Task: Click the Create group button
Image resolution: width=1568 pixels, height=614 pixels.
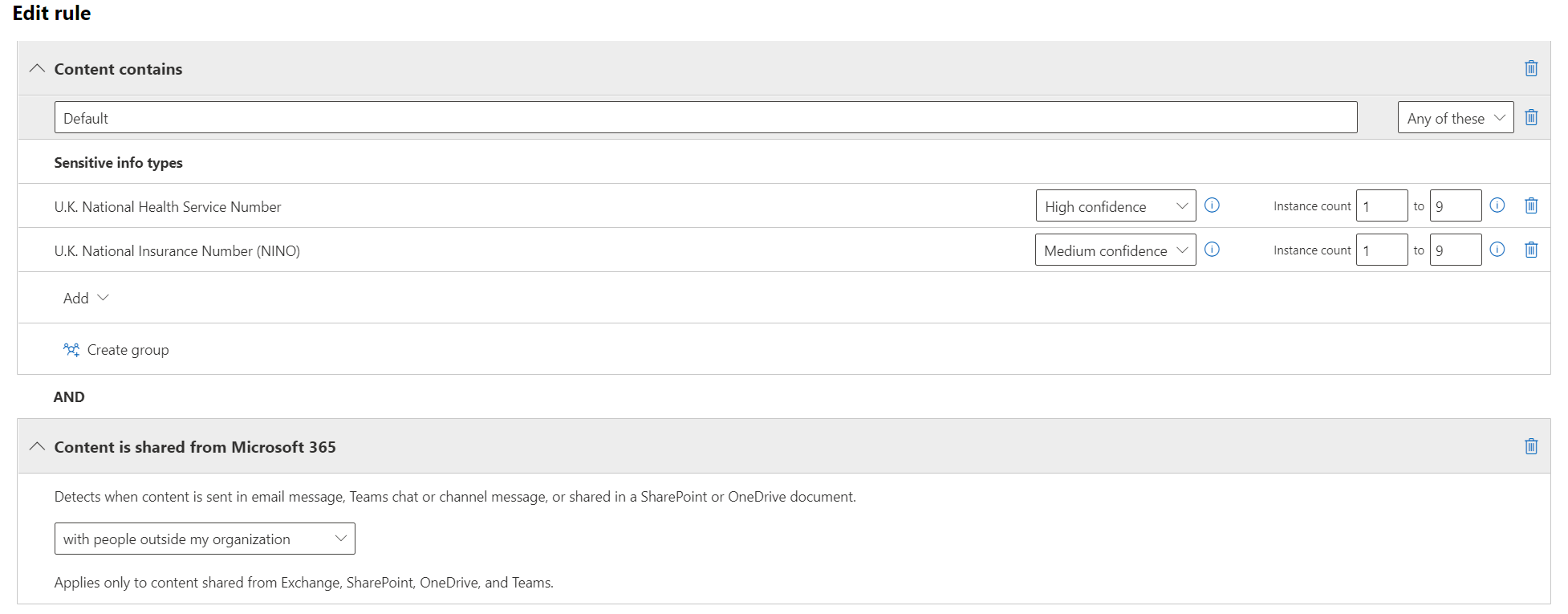Action: [x=116, y=350]
